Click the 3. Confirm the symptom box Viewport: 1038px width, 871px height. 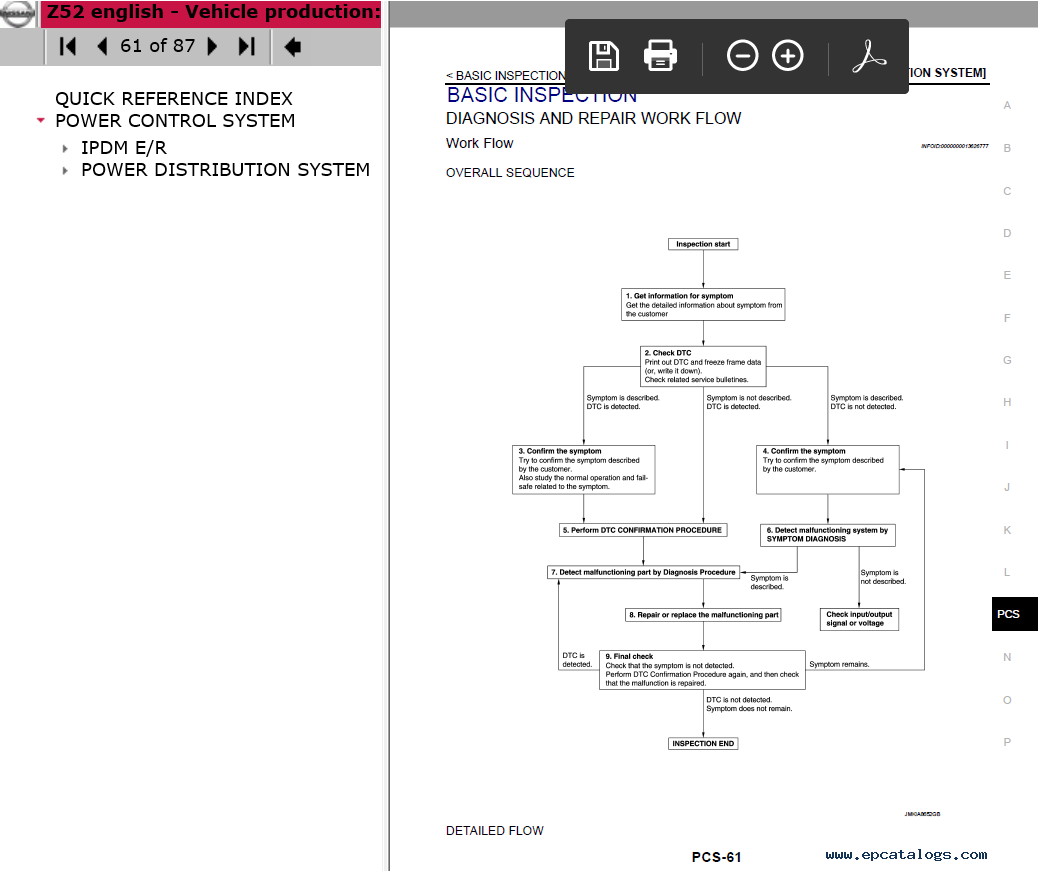[583, 469]
